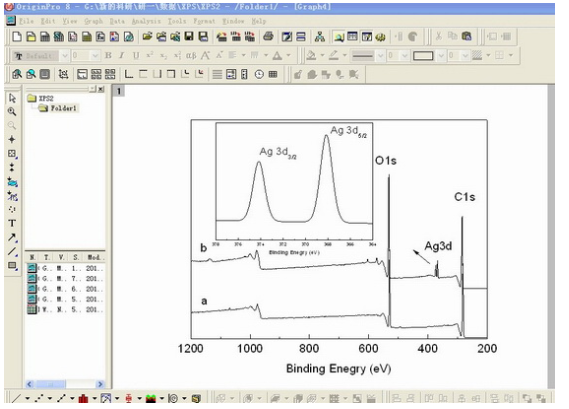
Task: Expand the line style dropdown
Action: pyautogui.click(x=381, y=56)
